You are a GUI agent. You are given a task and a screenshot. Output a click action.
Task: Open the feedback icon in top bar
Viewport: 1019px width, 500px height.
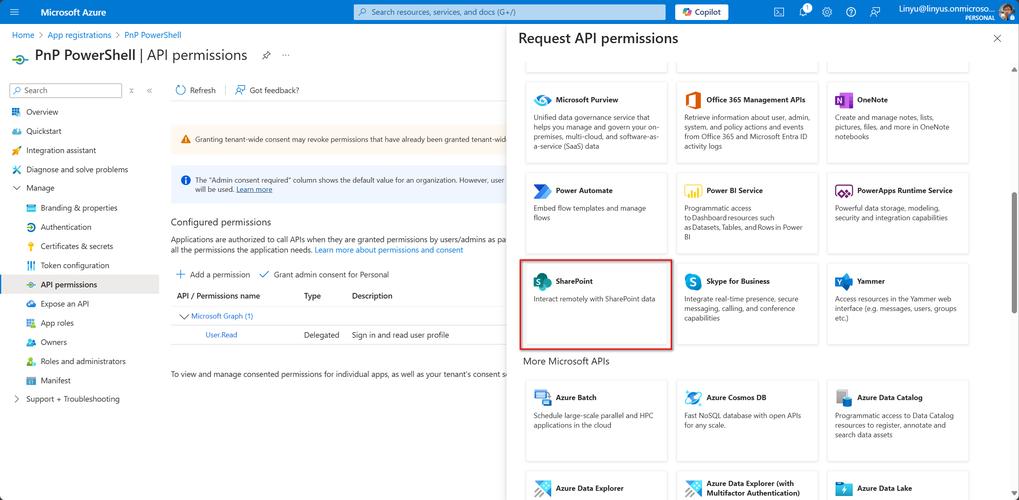[875, 12]
